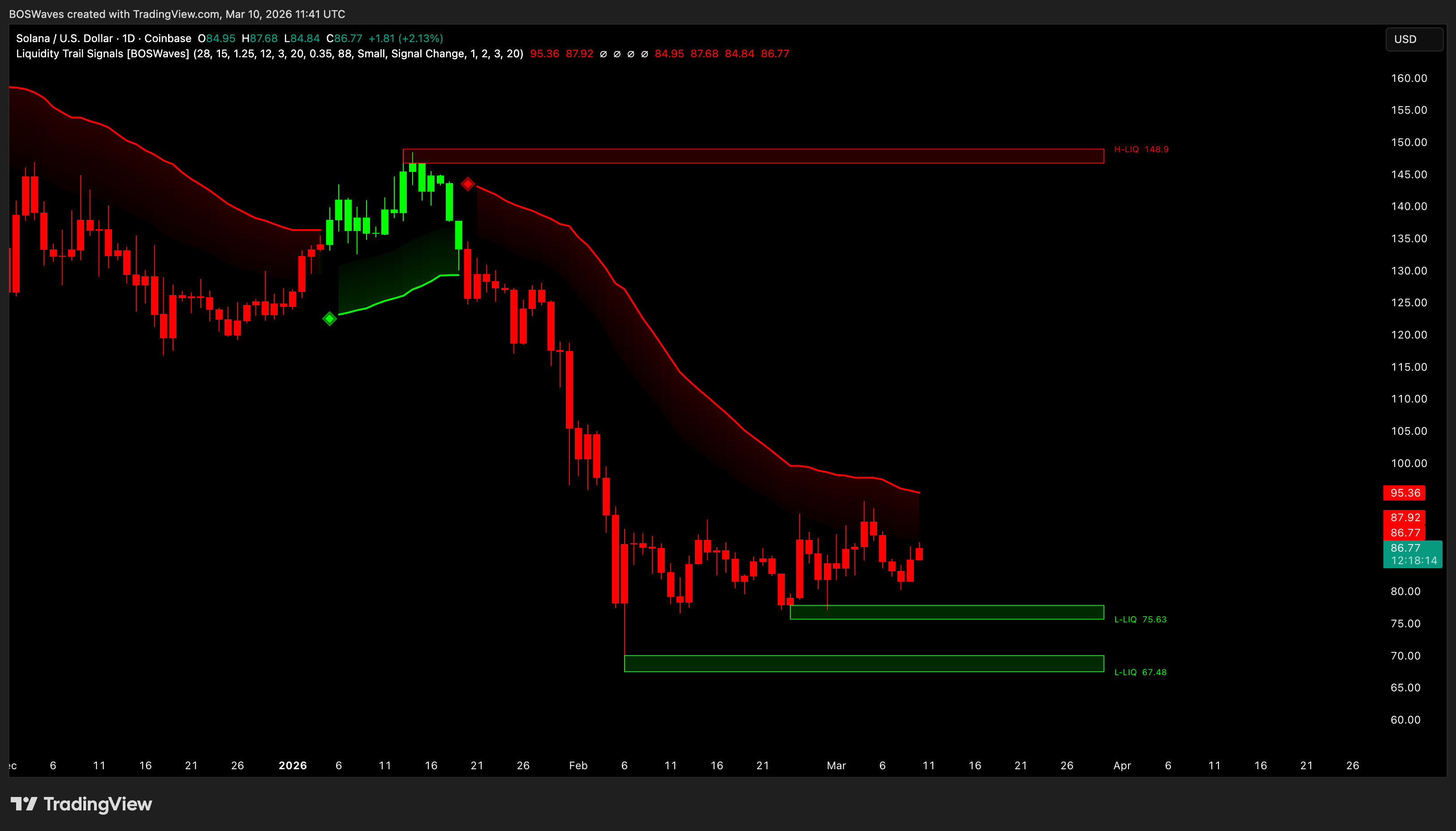Click the green diamond buy signal marker
This screenshot has height=831, width=1456.
pos(329,318)
